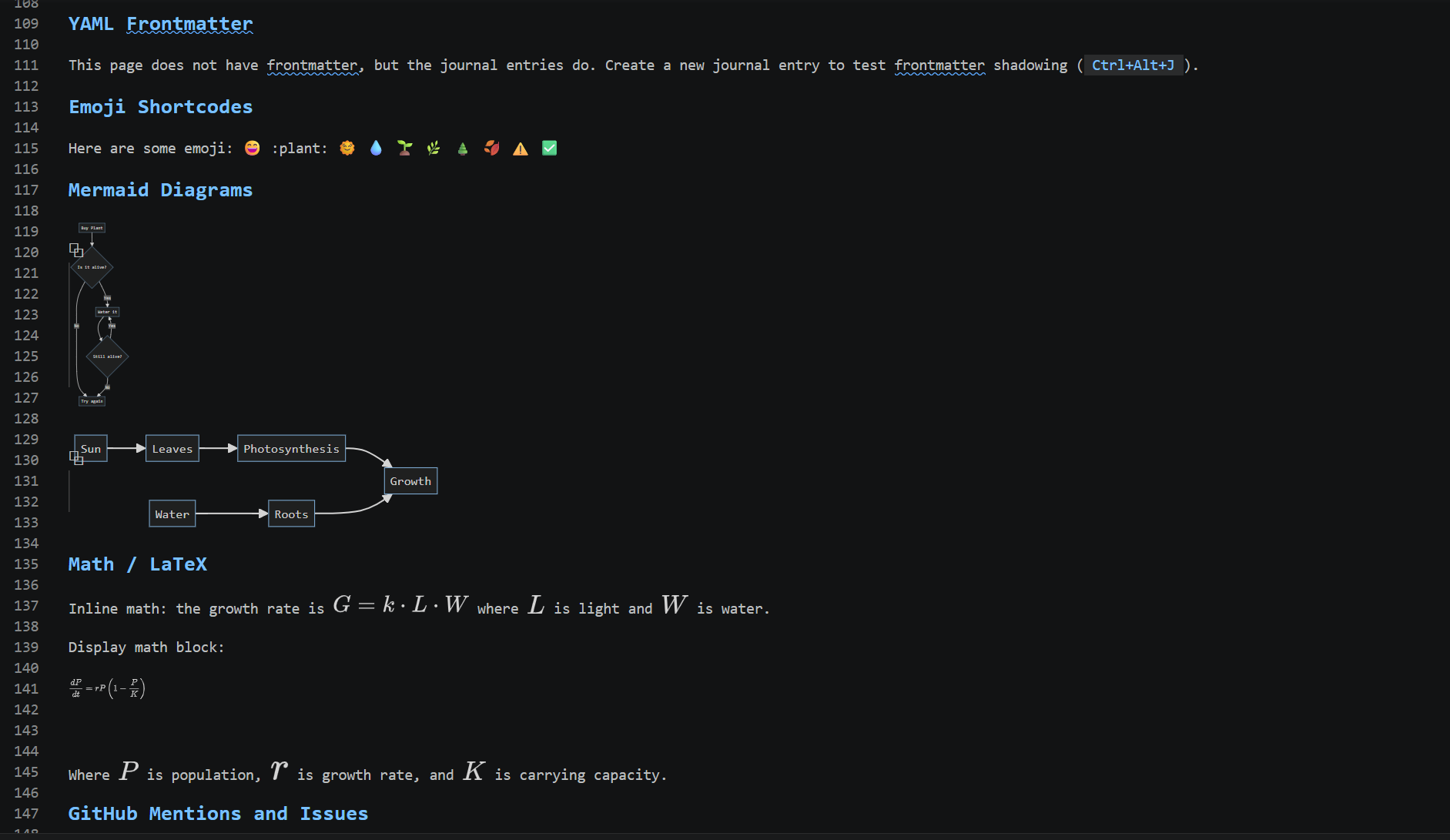Select the Photosynthesis node
This screenshot has height=840, width=1450.
point(291,448)
